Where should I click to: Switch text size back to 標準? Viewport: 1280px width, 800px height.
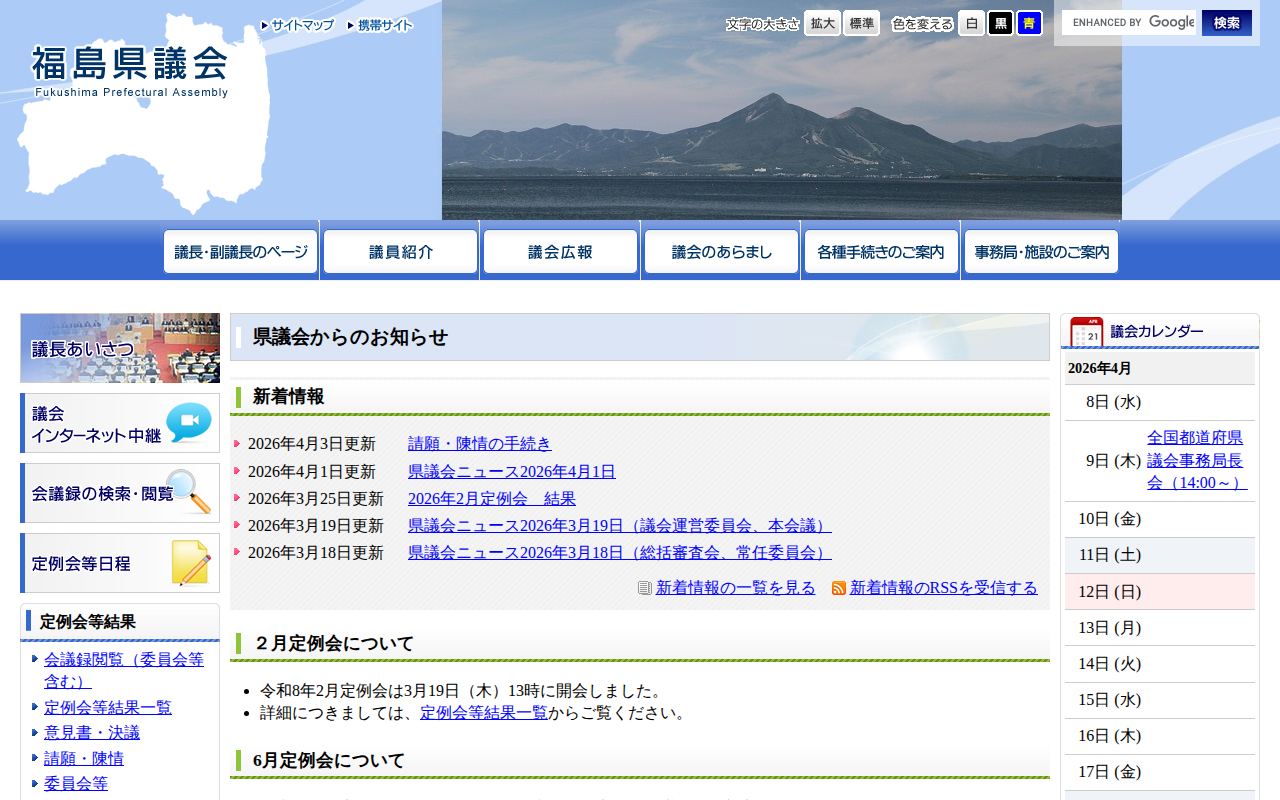[x=860, y=22]
